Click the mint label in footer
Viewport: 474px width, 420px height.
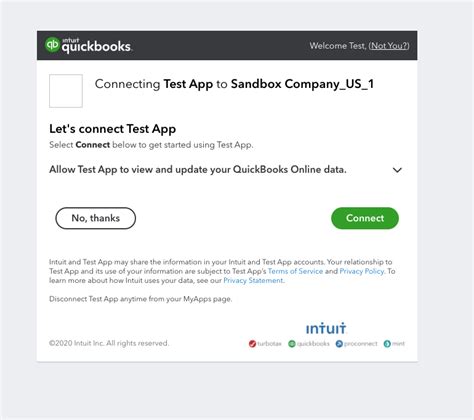coord(398,344)
